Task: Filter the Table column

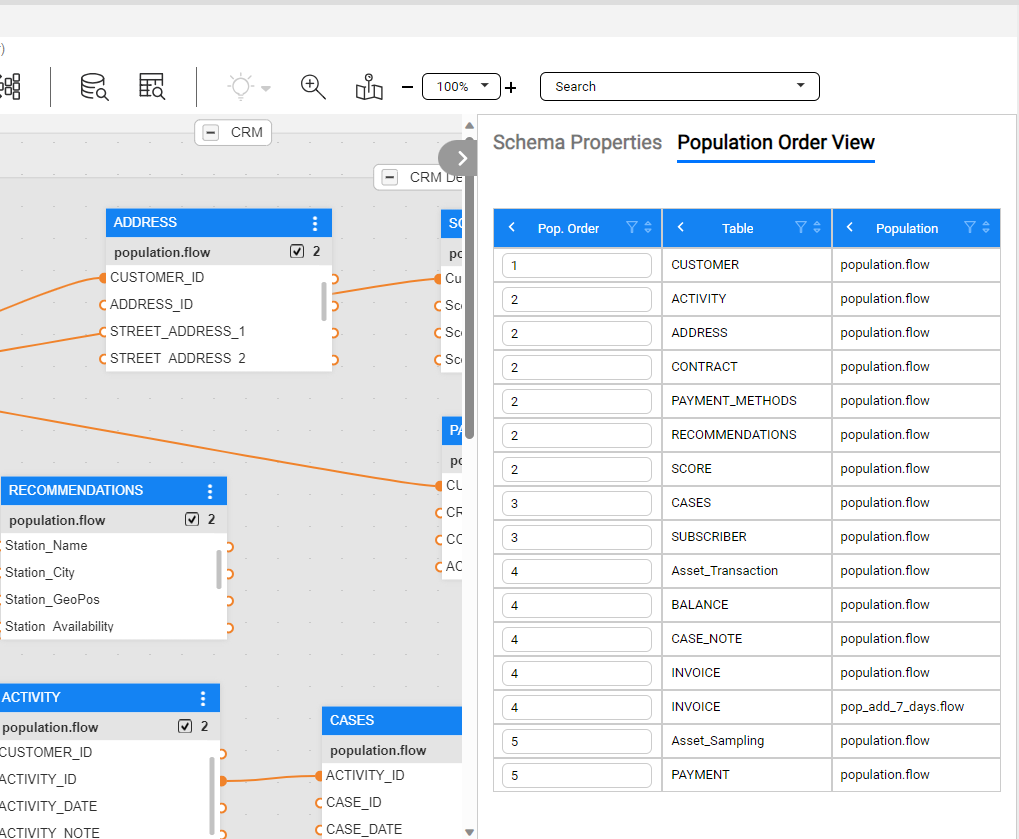Action: point(800,228)
